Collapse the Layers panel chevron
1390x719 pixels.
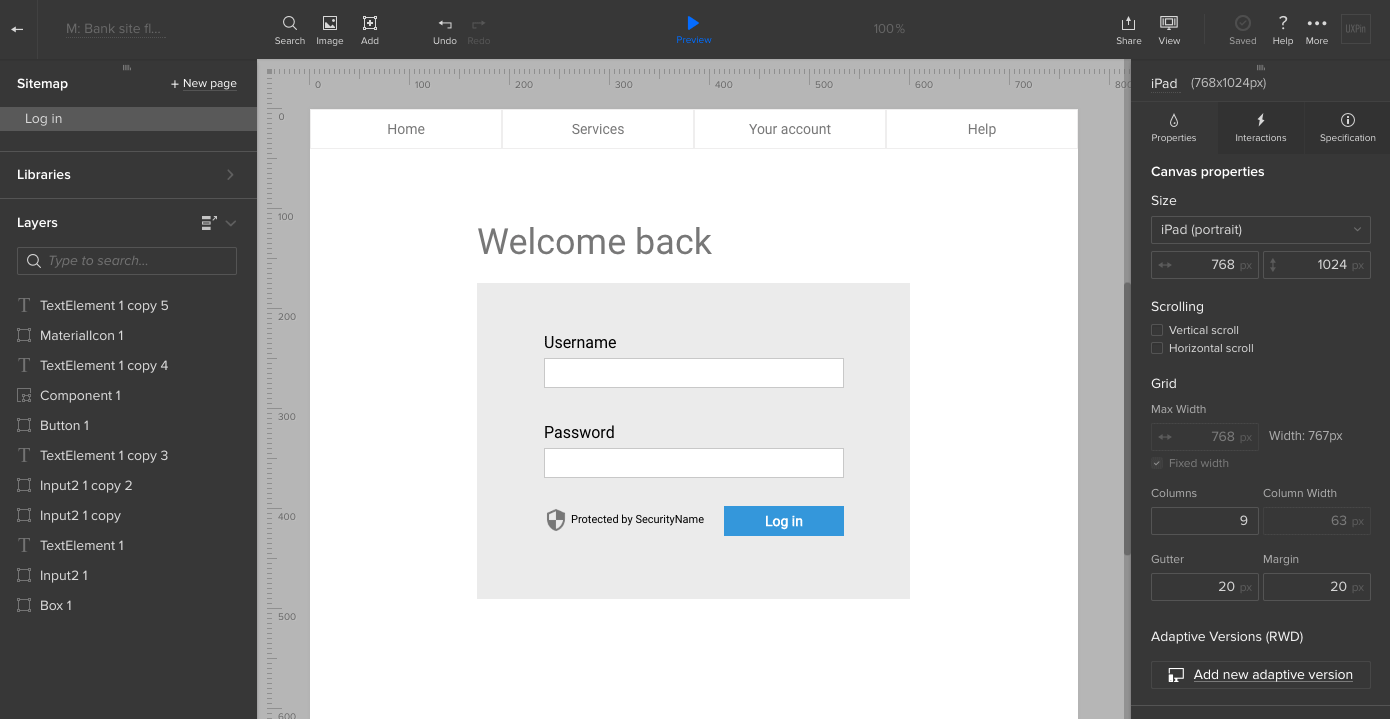point(231,223)
